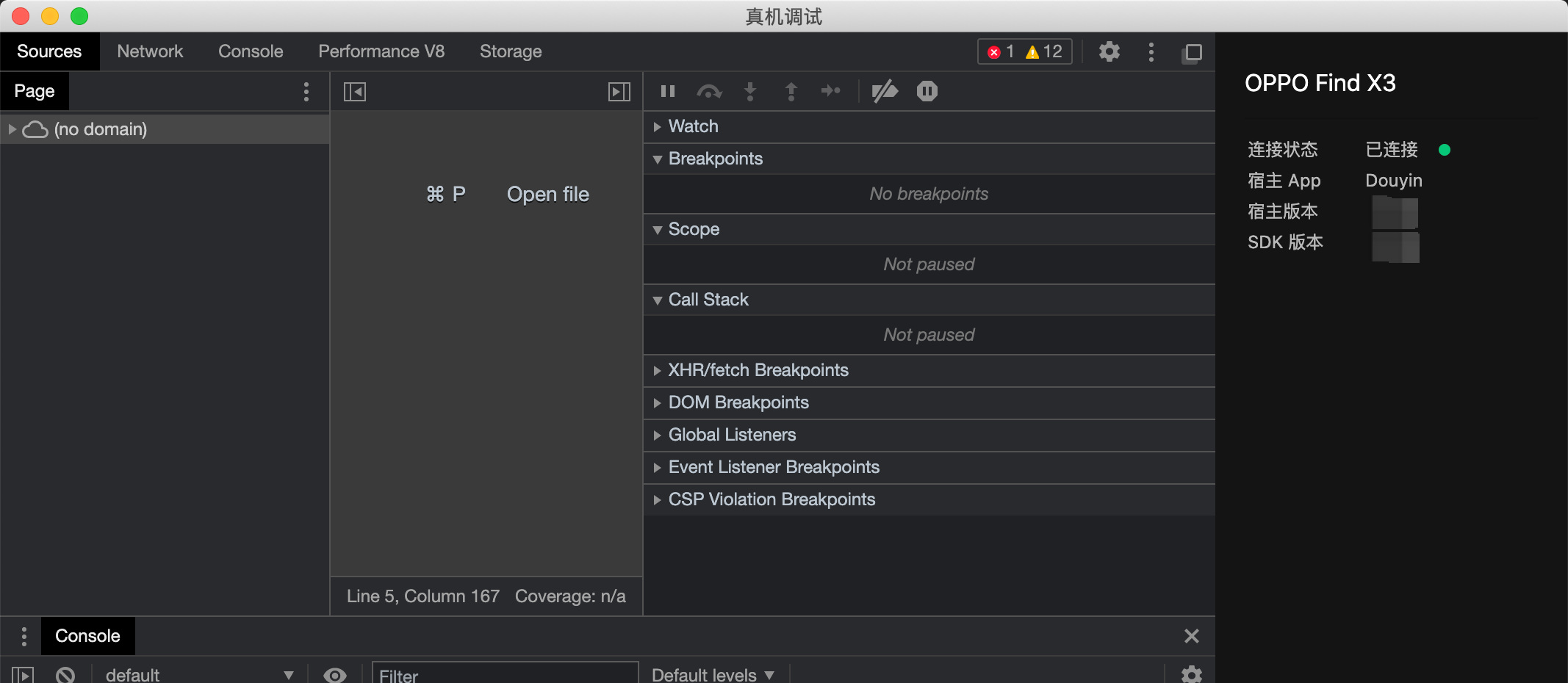Click the console Filter input field

click(504, 674)
